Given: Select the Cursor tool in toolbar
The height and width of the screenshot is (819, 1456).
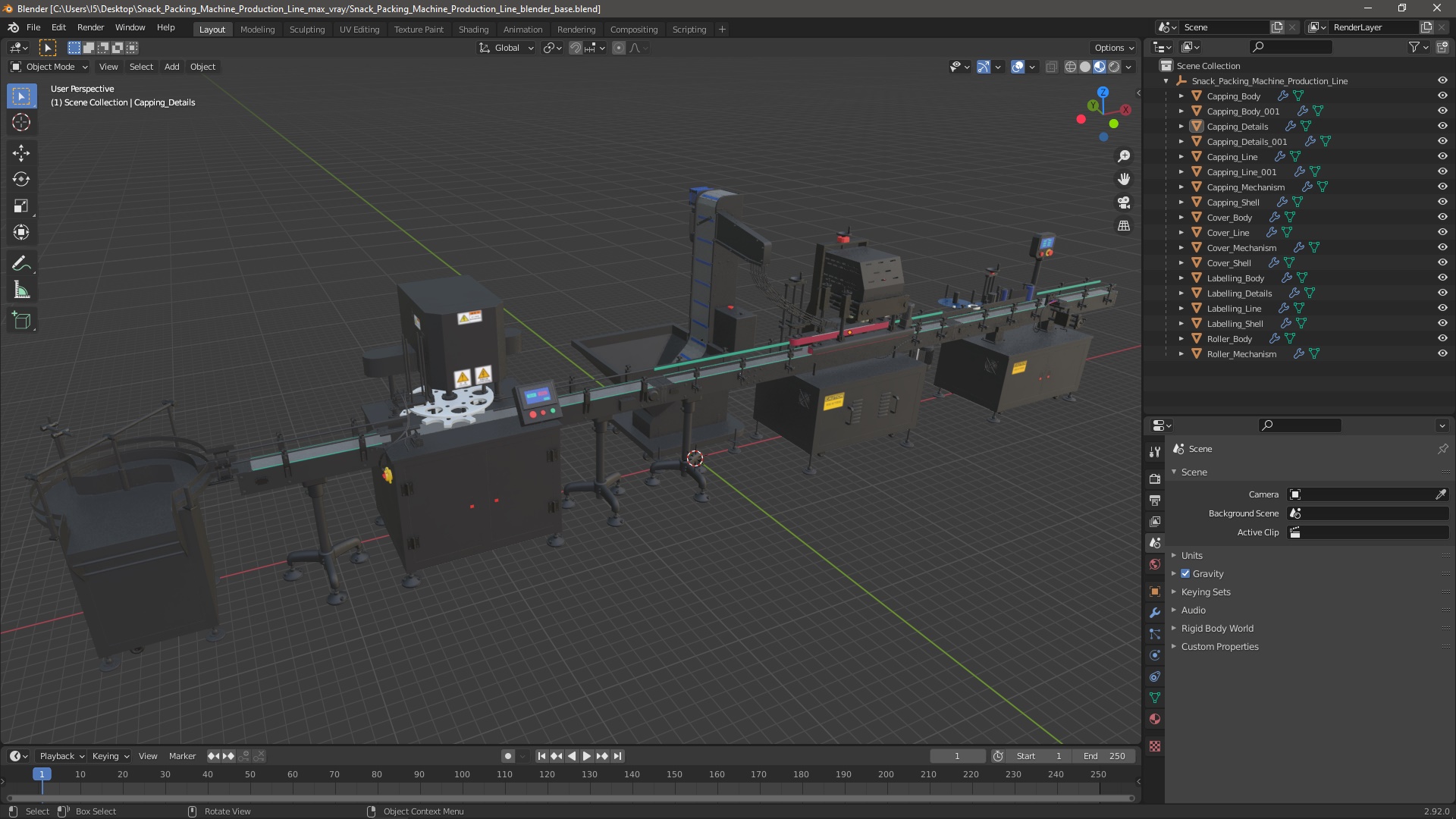Looking at the screenshot, I should (x=21, y=122).
